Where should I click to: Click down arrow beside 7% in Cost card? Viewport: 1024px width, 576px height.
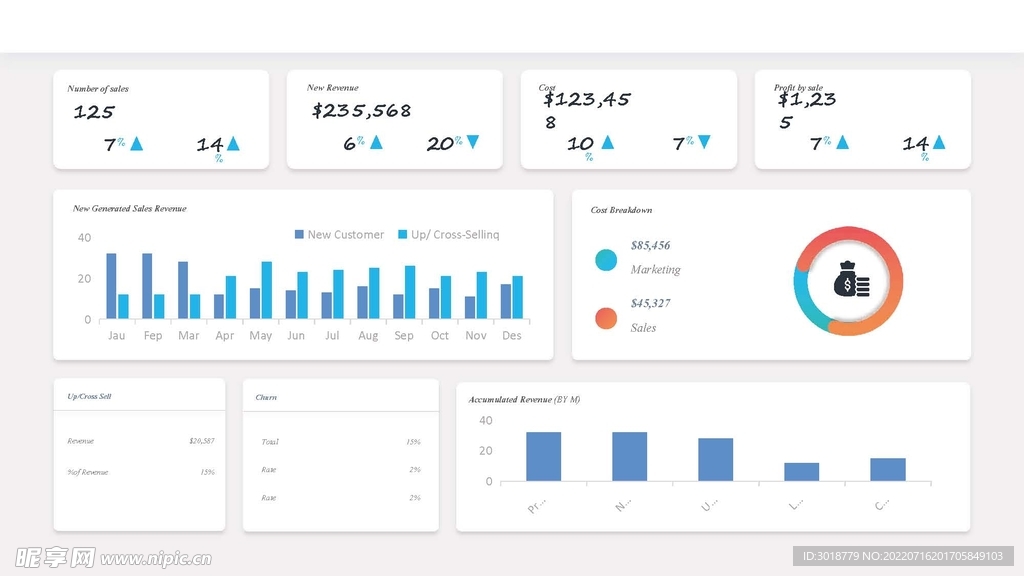pos(704,142)
